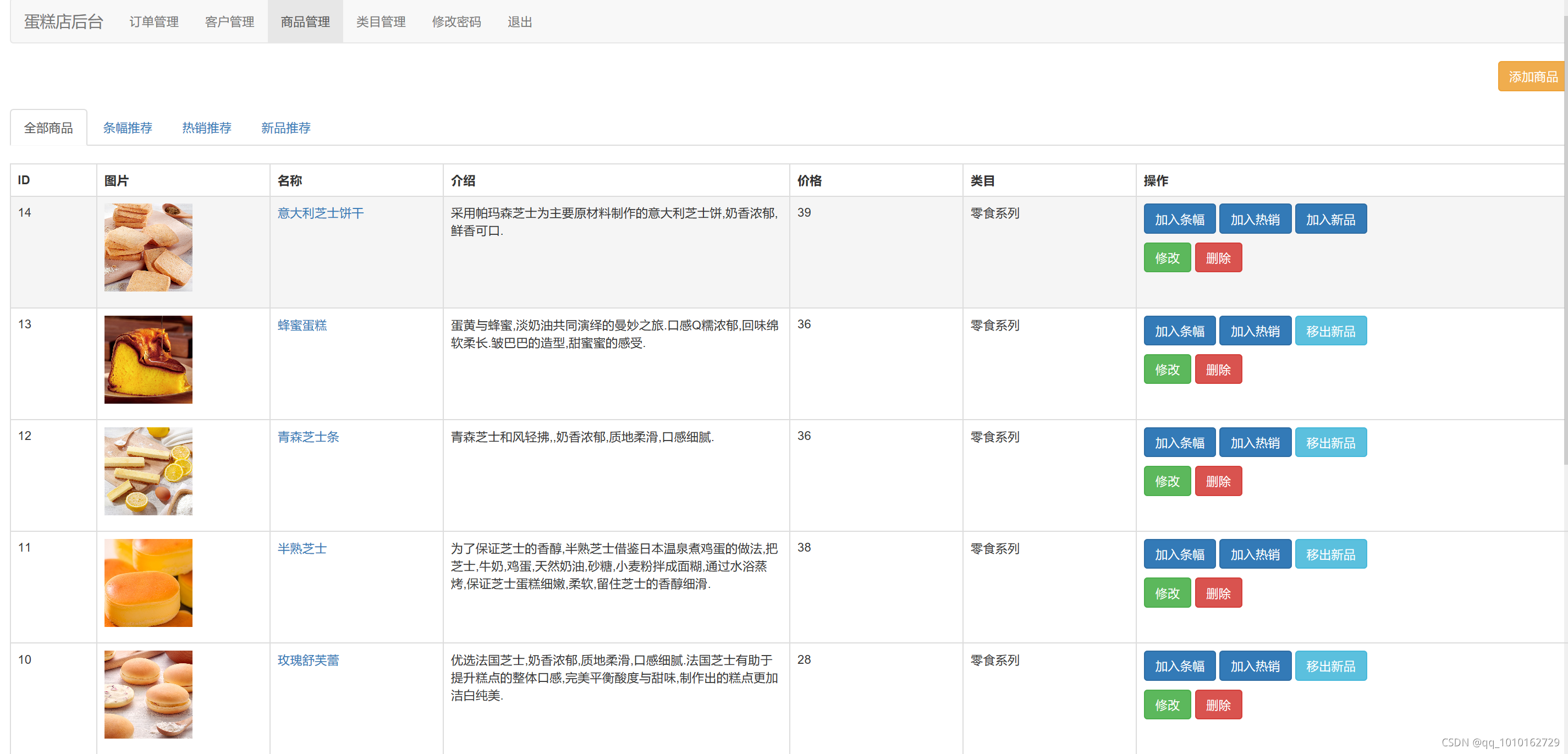The width and height of the screenshot is (1568, 754).
Task: Open the 订单管理 menu item
Action: [x=154, y=22]
